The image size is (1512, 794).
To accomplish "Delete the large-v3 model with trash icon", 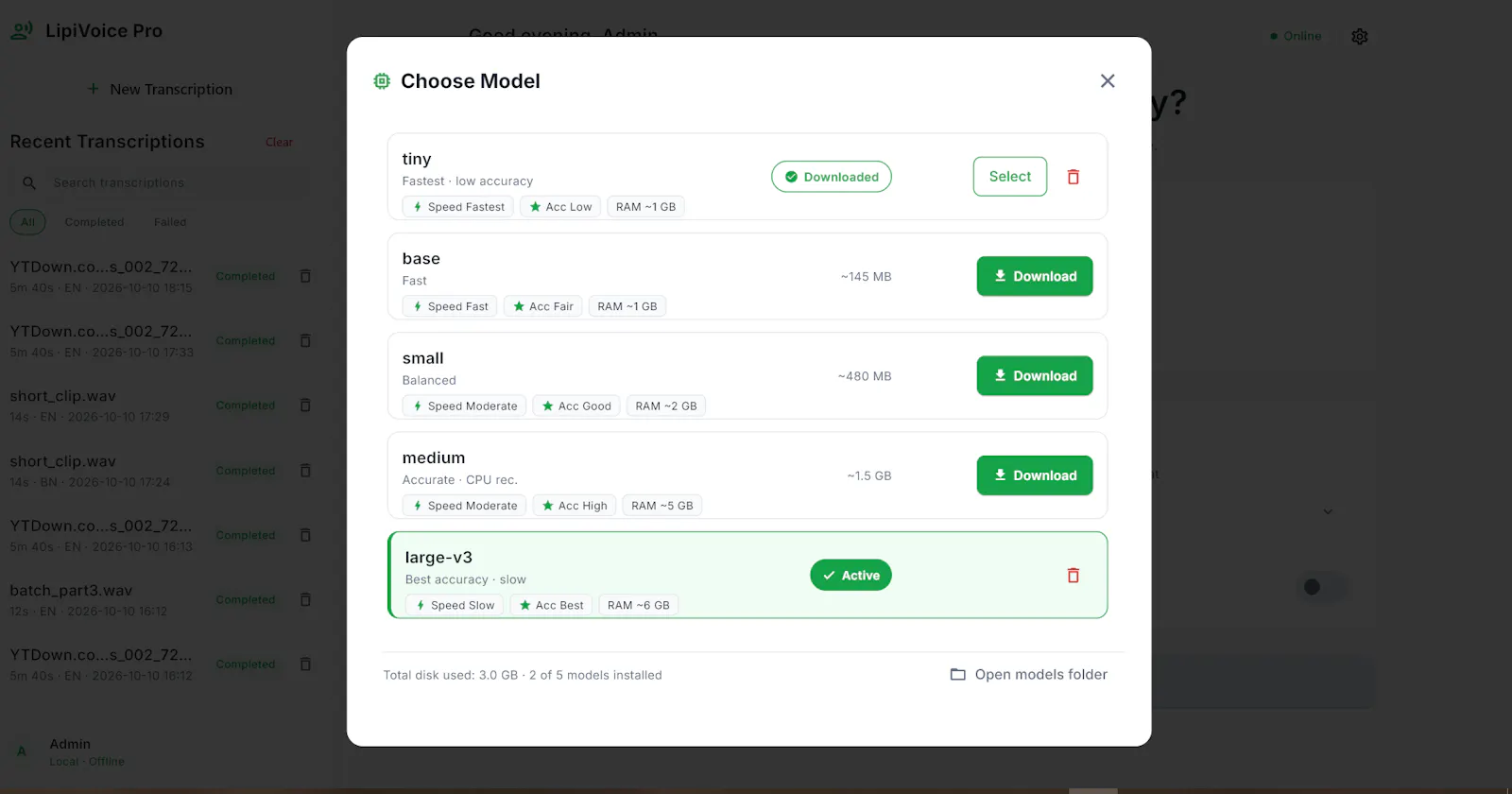I will tap(1074, 576).
